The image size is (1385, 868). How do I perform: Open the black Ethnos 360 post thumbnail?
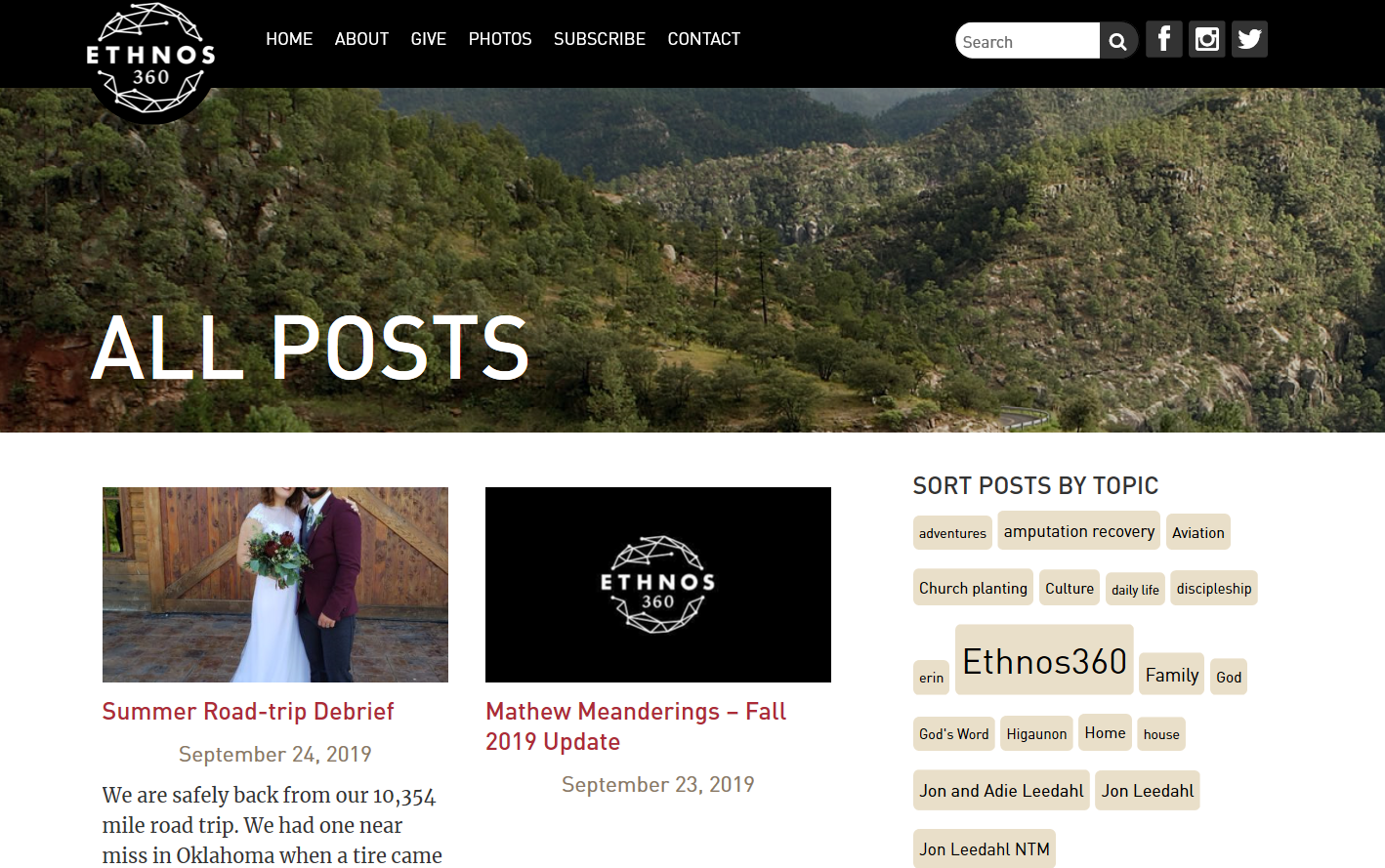(658, 585)
